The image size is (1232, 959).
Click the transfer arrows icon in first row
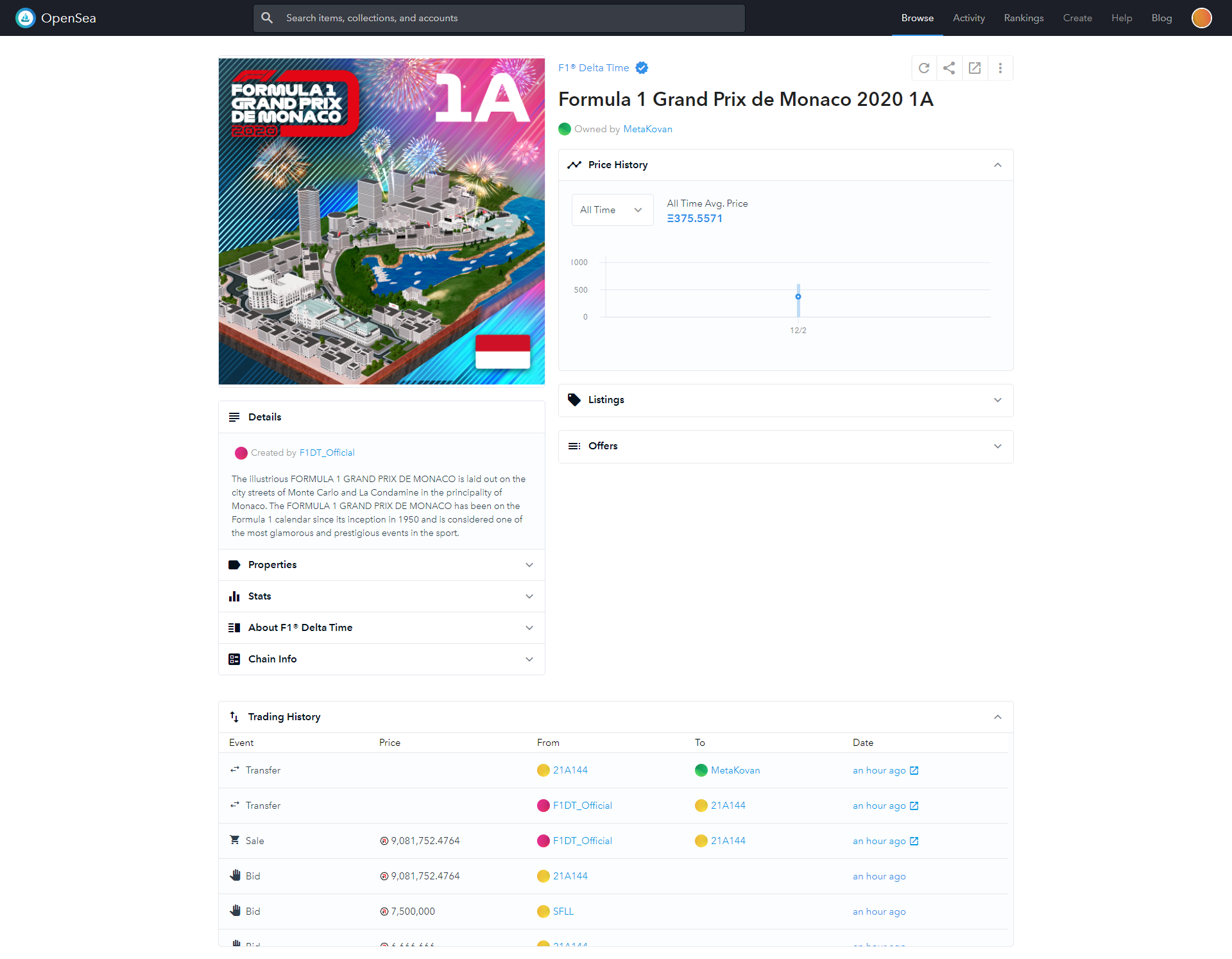point(235,770)
